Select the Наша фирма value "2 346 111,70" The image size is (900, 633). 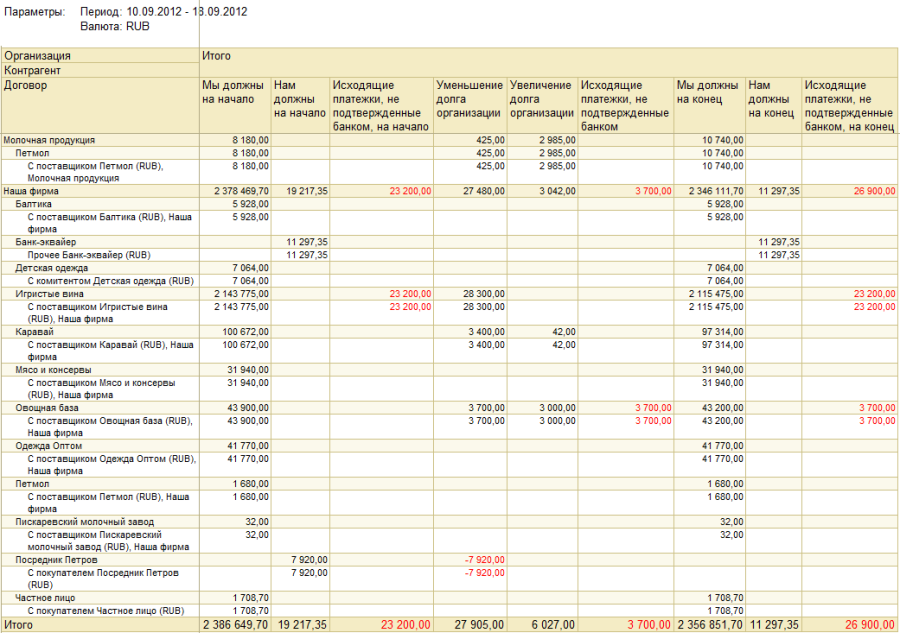(x=716, y=191)
